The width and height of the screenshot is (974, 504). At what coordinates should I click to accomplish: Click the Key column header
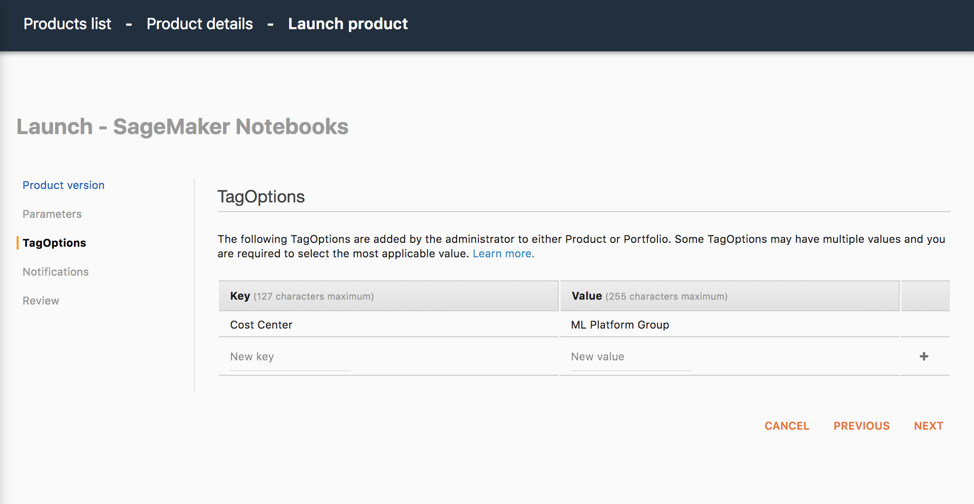(240, 296)
